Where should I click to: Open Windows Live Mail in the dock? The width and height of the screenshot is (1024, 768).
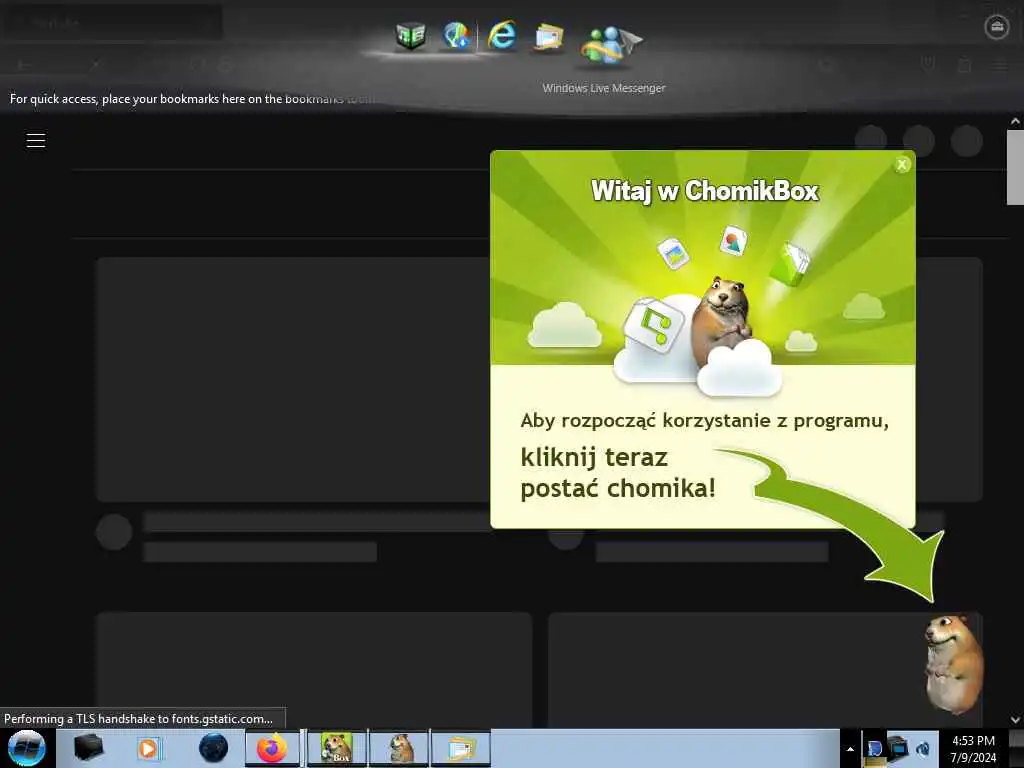point(548,37)
